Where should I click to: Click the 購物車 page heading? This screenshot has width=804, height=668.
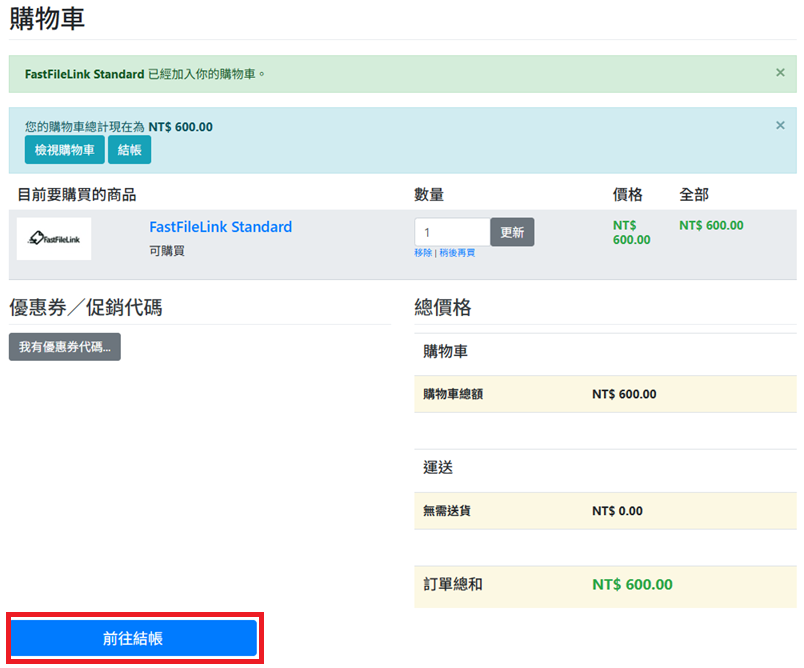(47, 19)
